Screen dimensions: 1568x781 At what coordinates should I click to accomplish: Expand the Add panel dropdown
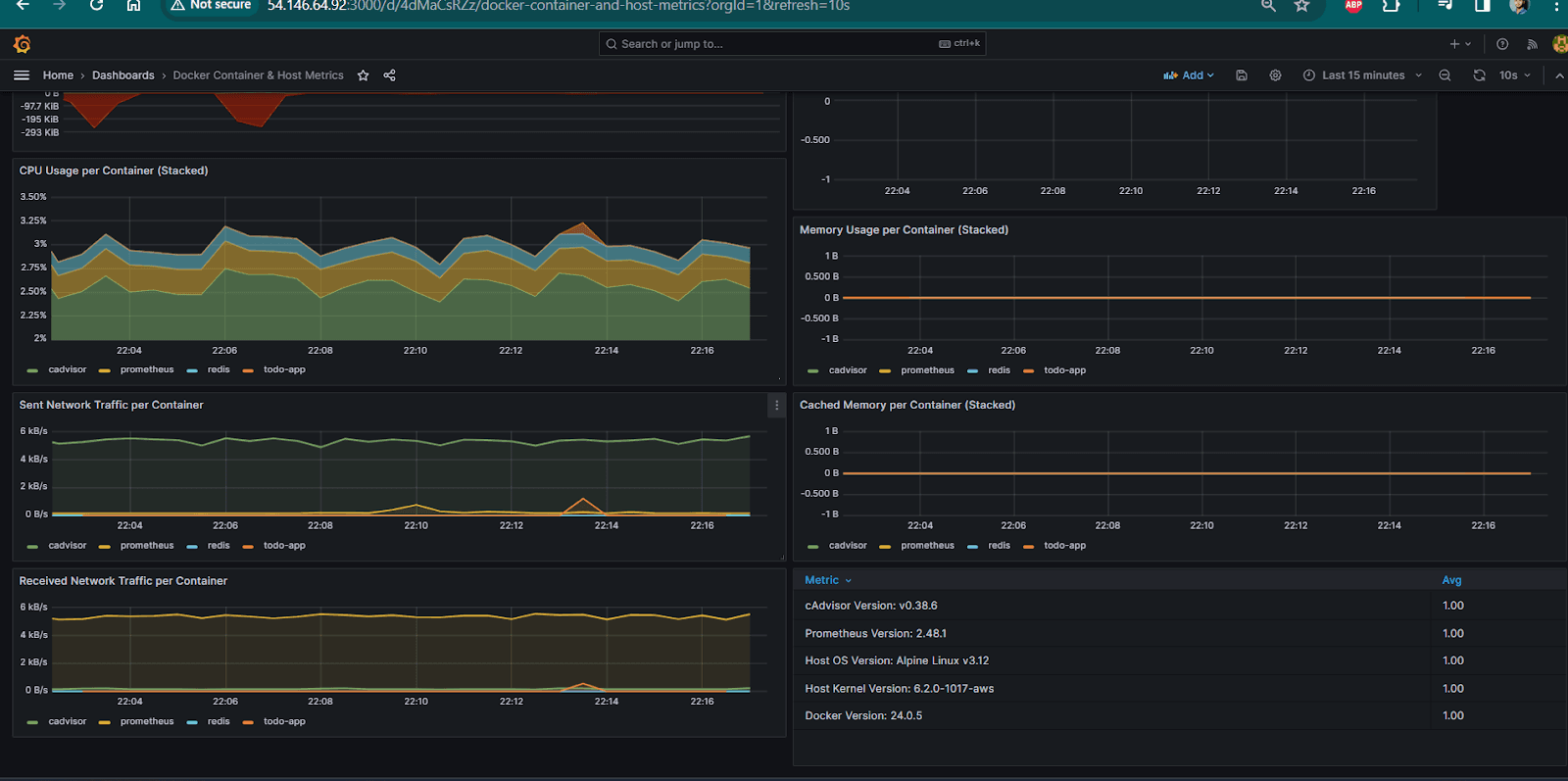tap(1189, 75)
